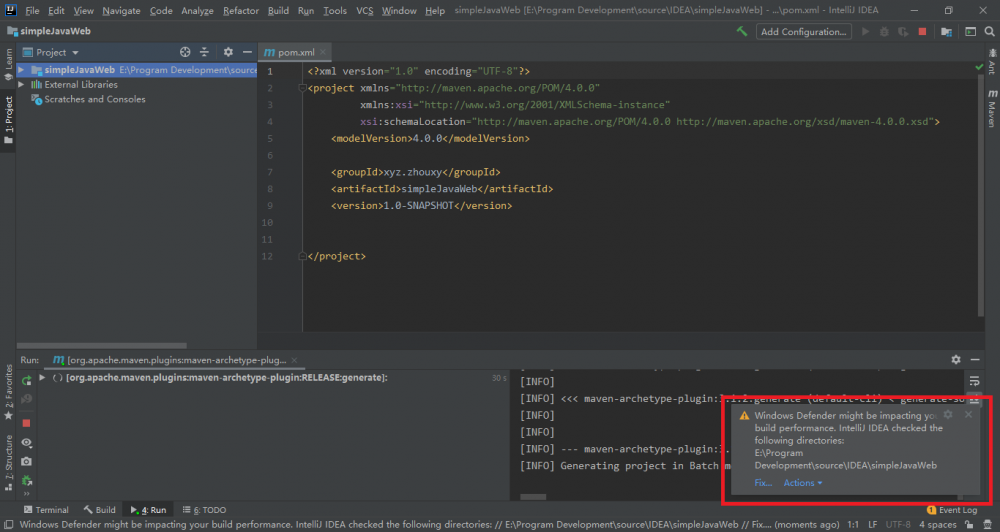Expand External Libraries node
Viewport: 1000px width, 532px height.
coord(21,84)
